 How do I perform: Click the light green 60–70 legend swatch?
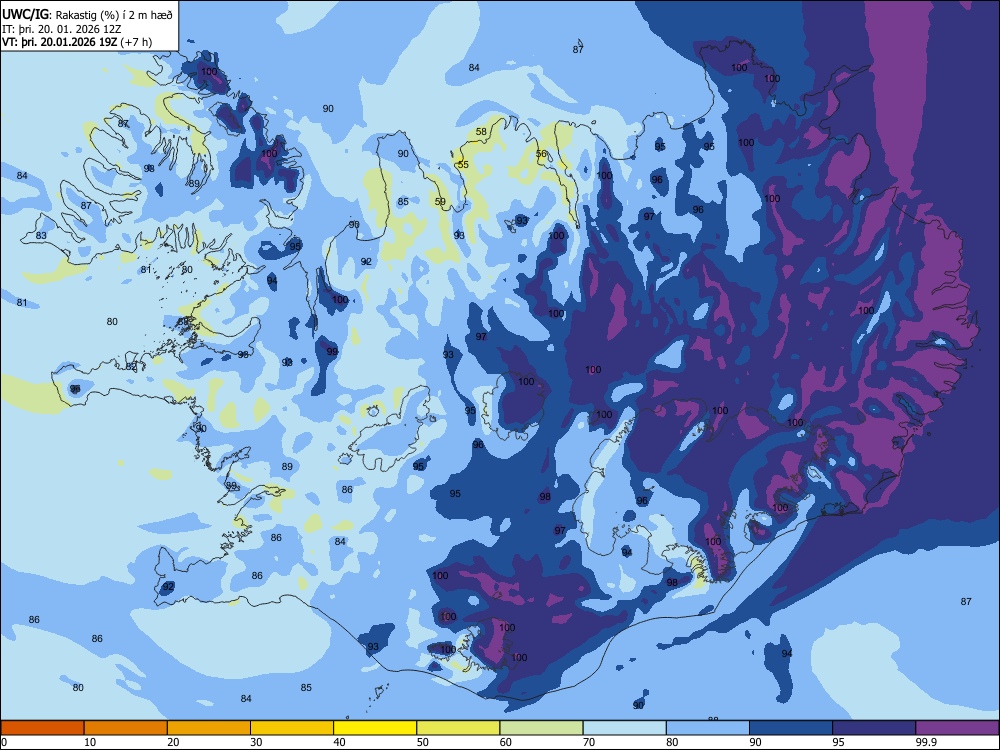point(541,728)
